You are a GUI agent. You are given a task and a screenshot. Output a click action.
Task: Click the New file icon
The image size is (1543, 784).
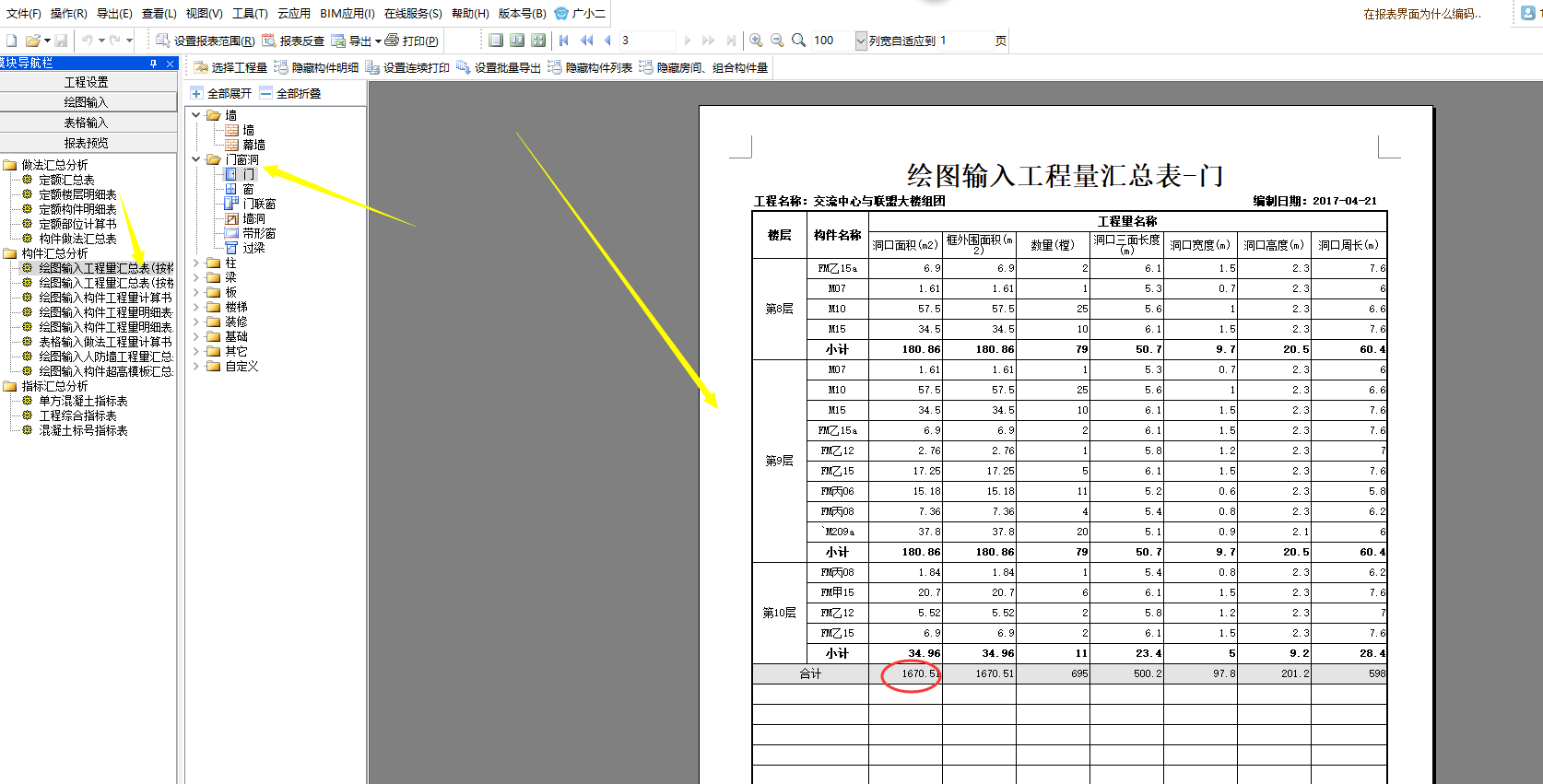(x=11, y=41)
